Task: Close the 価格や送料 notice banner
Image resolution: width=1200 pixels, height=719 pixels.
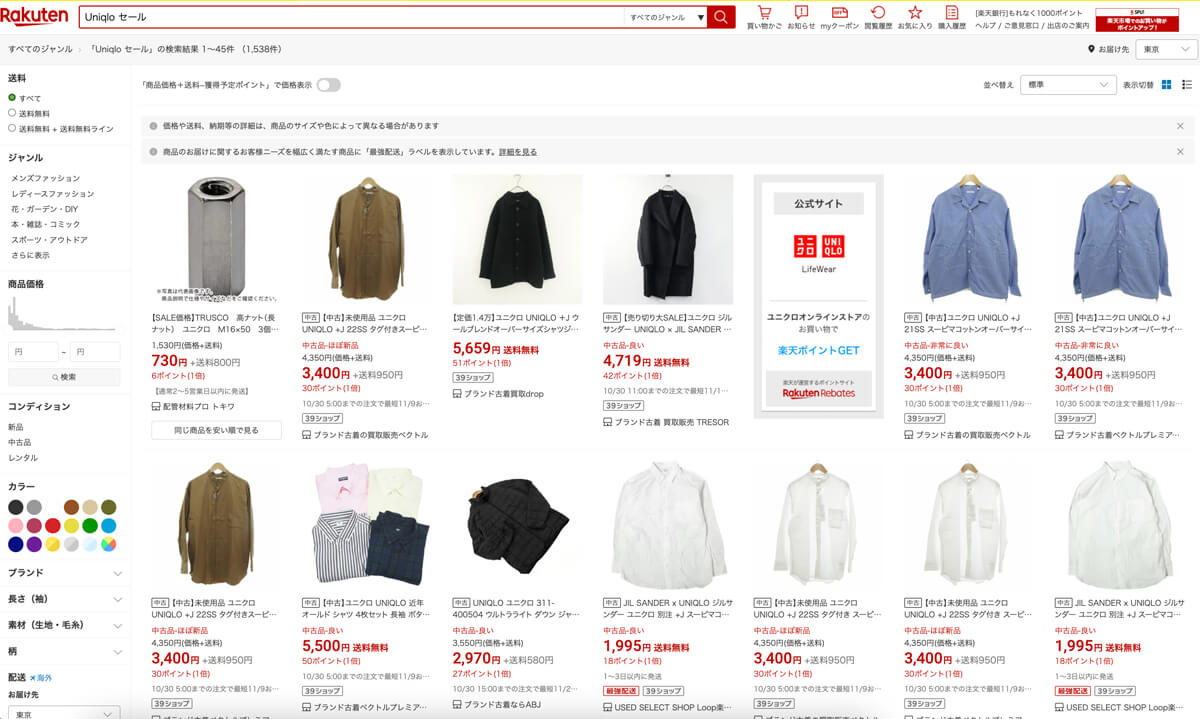Action: coord(1180,126)
